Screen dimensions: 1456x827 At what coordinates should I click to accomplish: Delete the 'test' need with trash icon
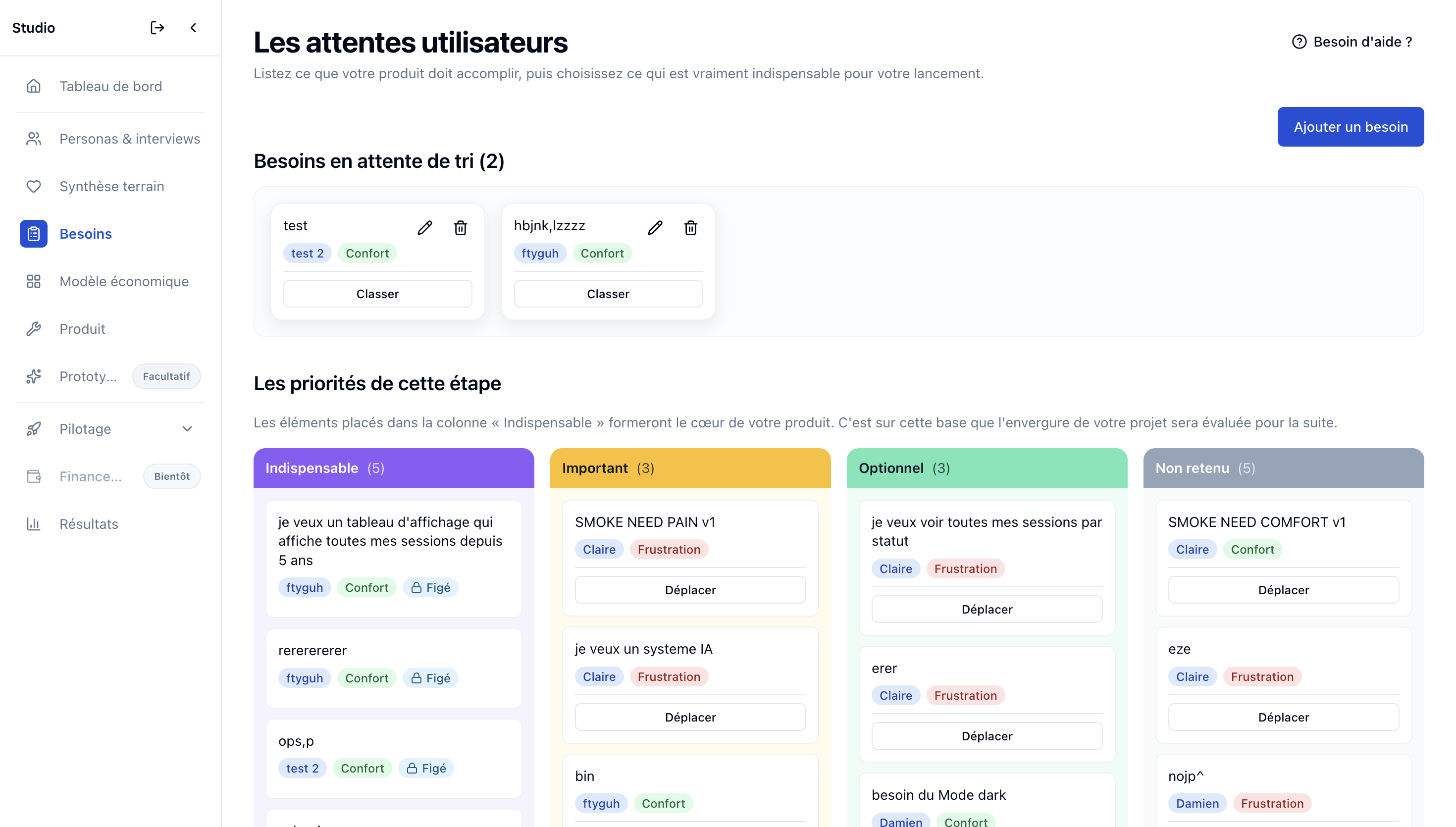pyautogui.click(x=461, y=228)
